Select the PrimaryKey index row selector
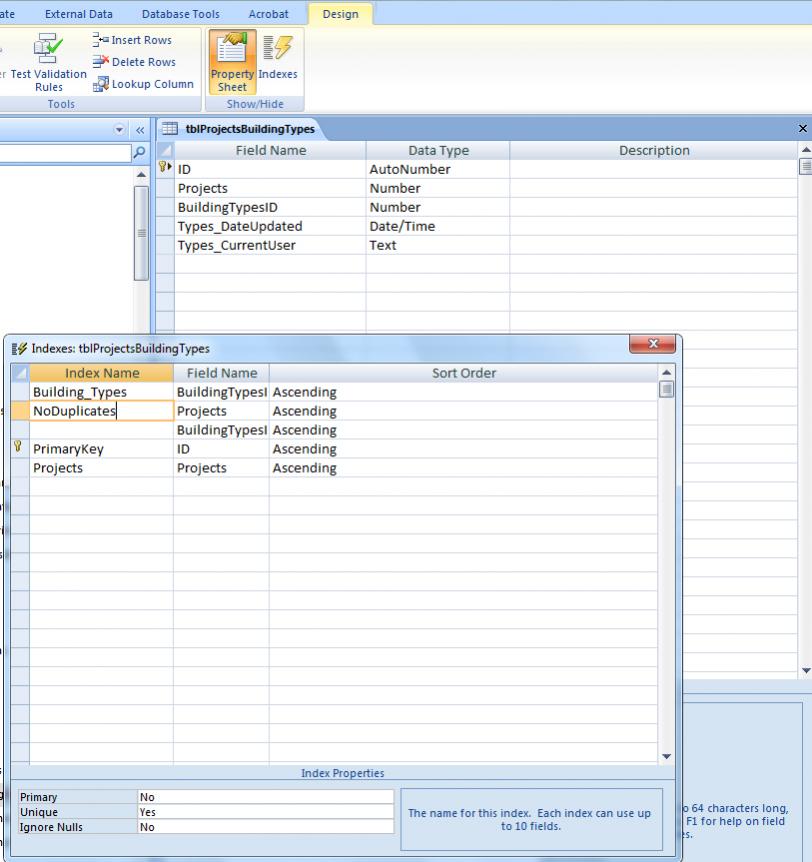The image size is (812, 862). 19,449
